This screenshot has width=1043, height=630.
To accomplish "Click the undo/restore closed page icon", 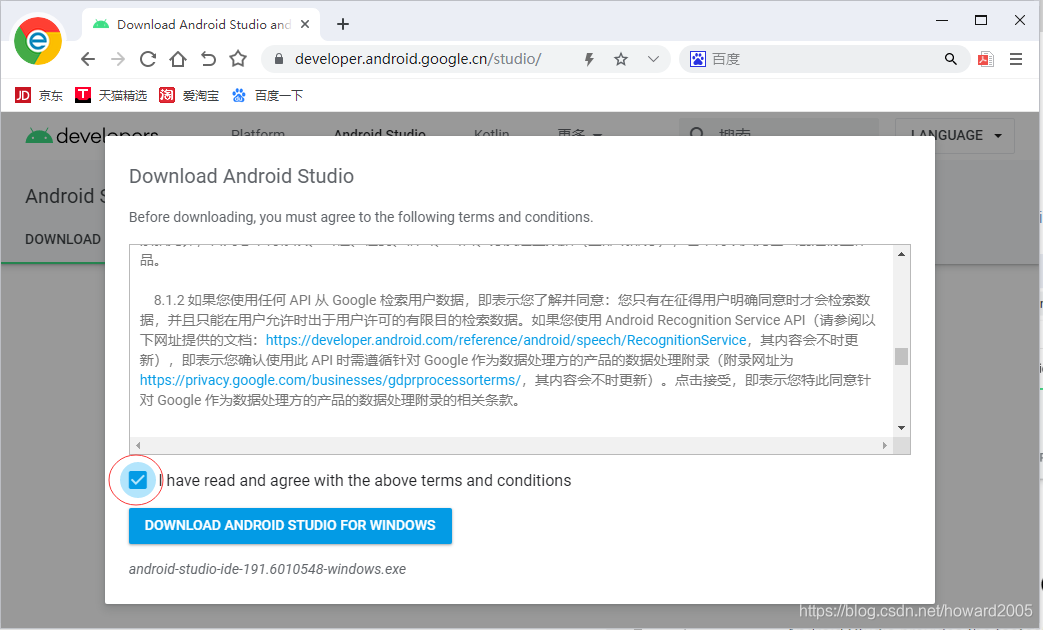I will tap(208, 59).
